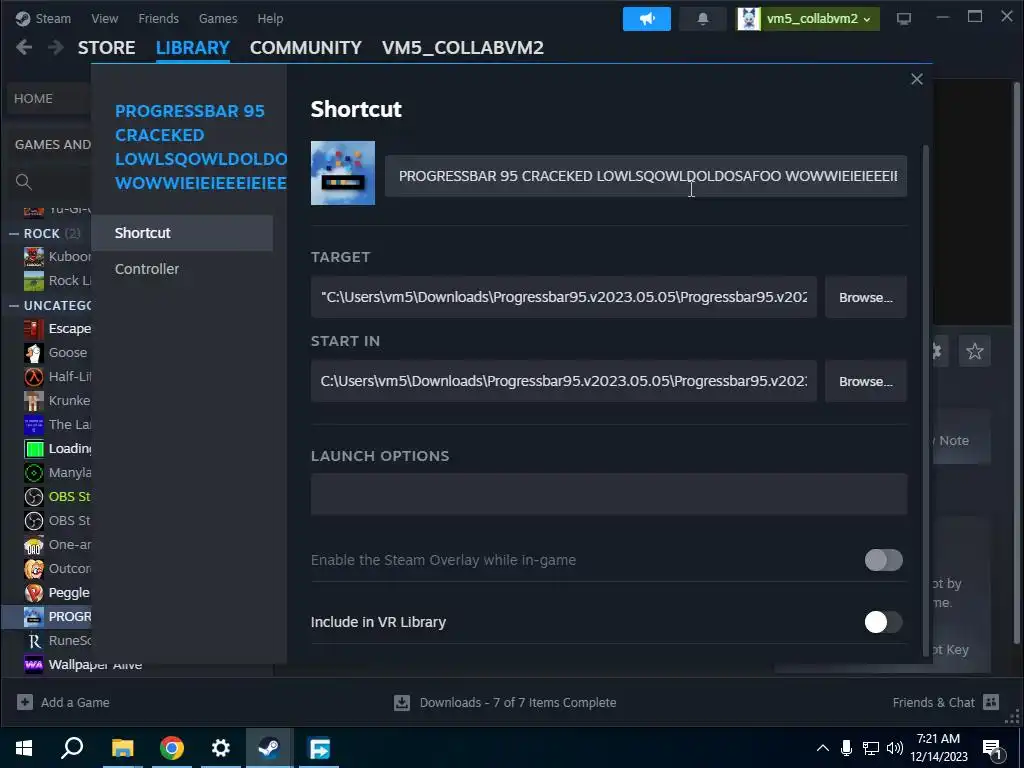This screenshot has height=768, width=1024.
Task: Click the Target path input field
Action: click(564, 297)
